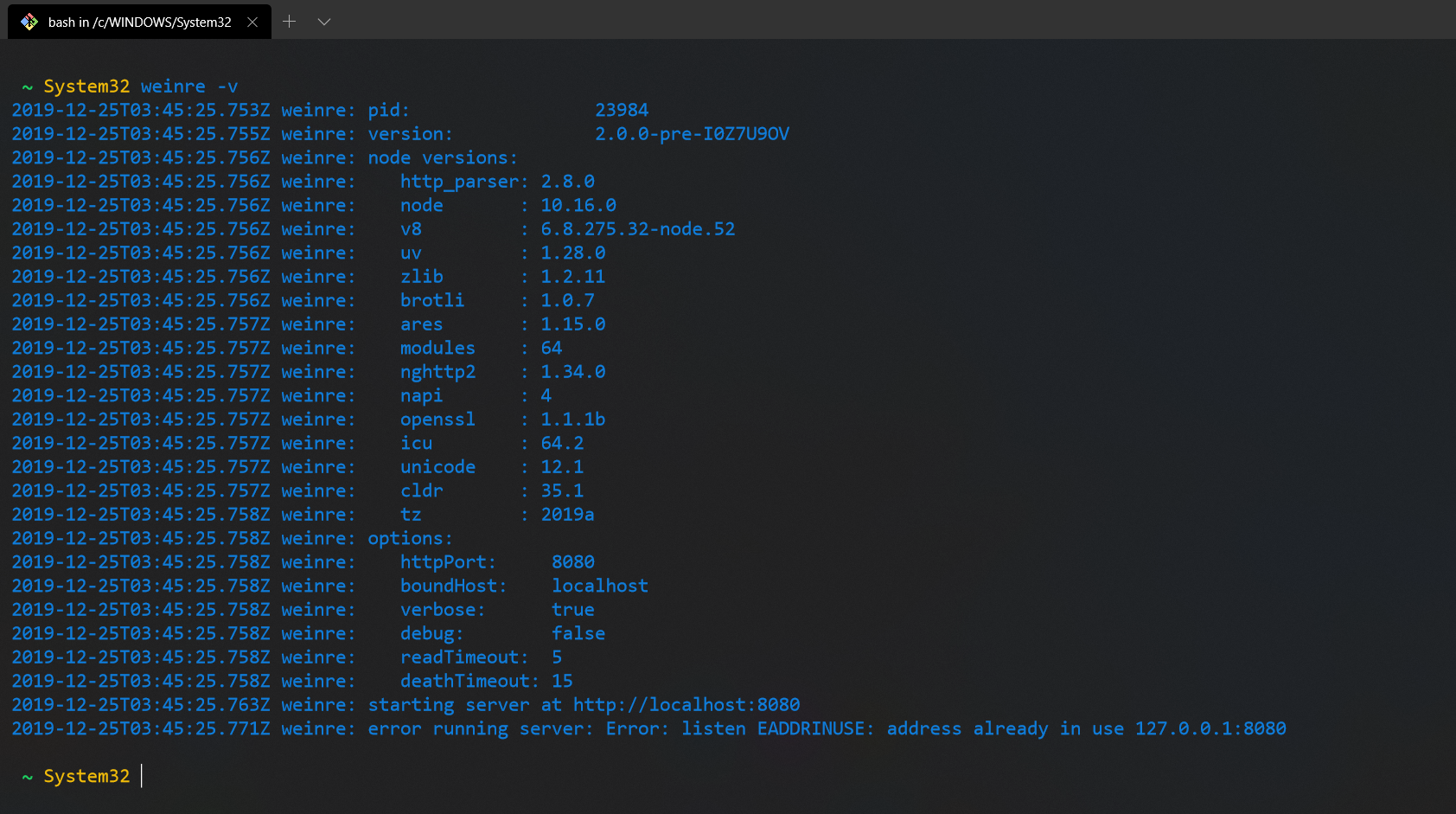Viewport: 1456px width, 814px height.
Task: Click http_parser version 2.8.0
Action: click(x=568, y=182)
